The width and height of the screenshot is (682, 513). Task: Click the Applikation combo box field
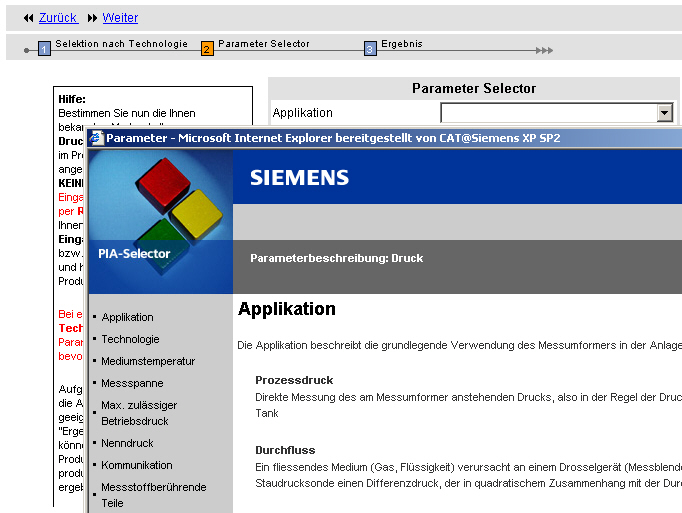pyautogui.click(x=557, y=113)
